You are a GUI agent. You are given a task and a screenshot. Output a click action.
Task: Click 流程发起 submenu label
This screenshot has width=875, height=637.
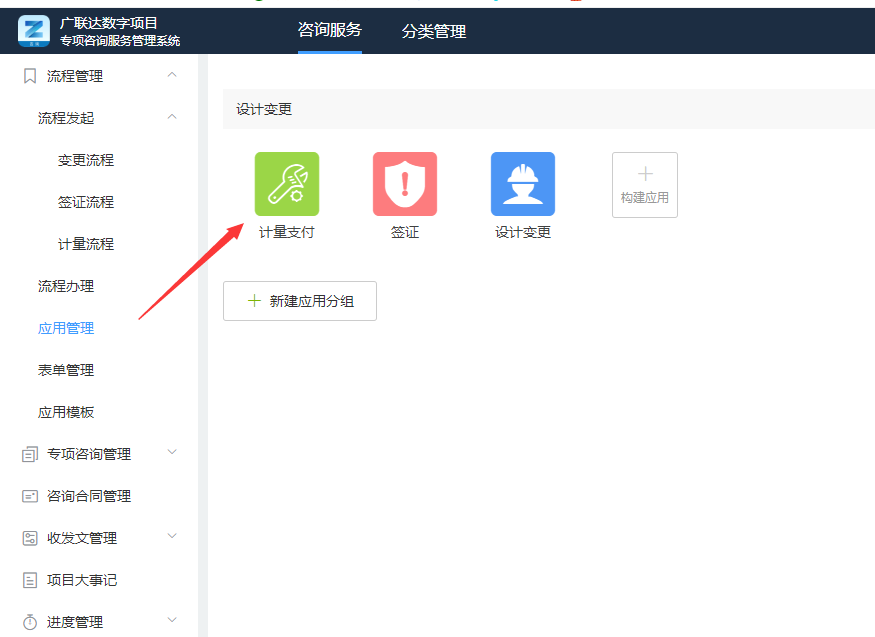(x=66, y=118)
